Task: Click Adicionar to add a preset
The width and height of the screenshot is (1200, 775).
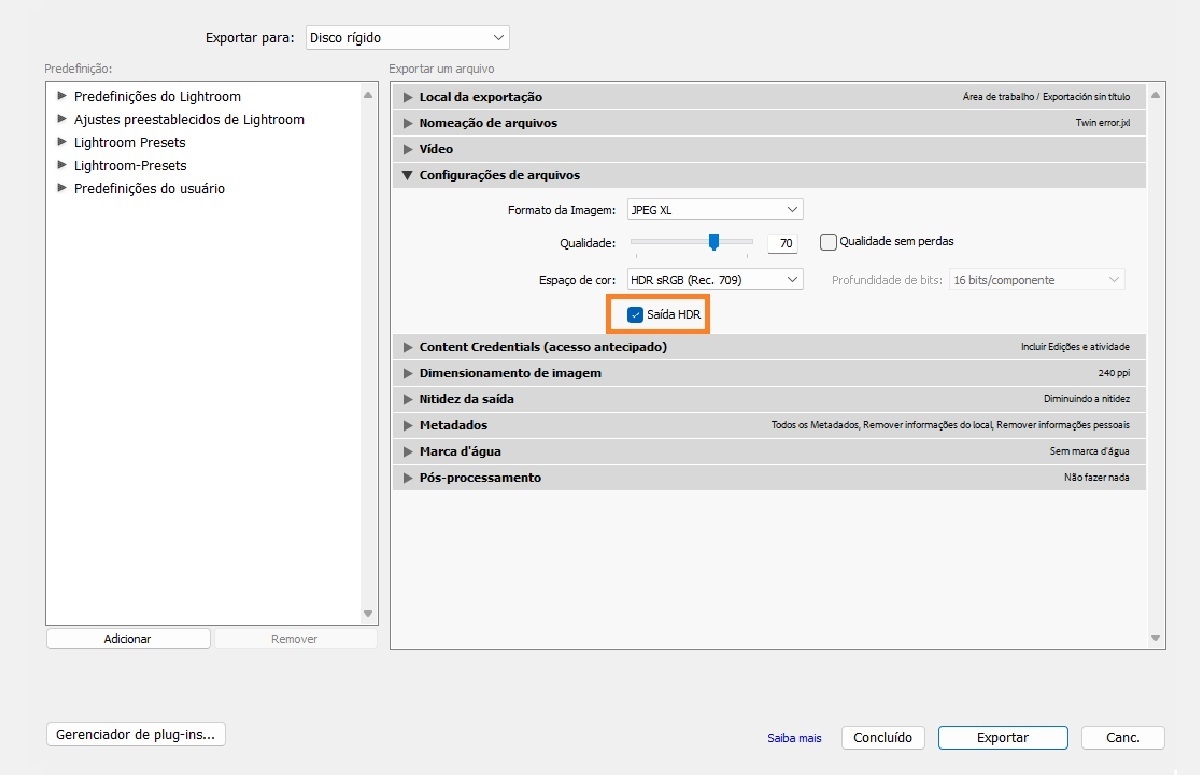Action: (x=128, y=639)
